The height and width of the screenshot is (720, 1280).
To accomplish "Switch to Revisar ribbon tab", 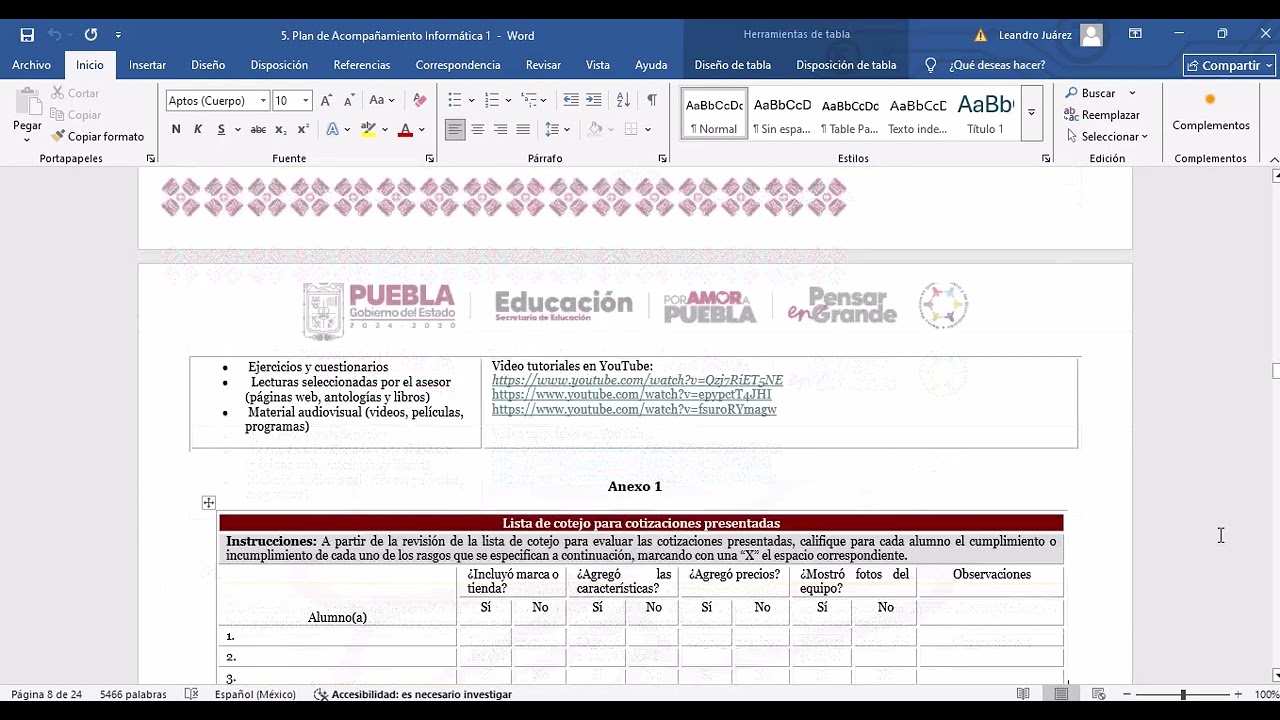I will pos(543,65).
